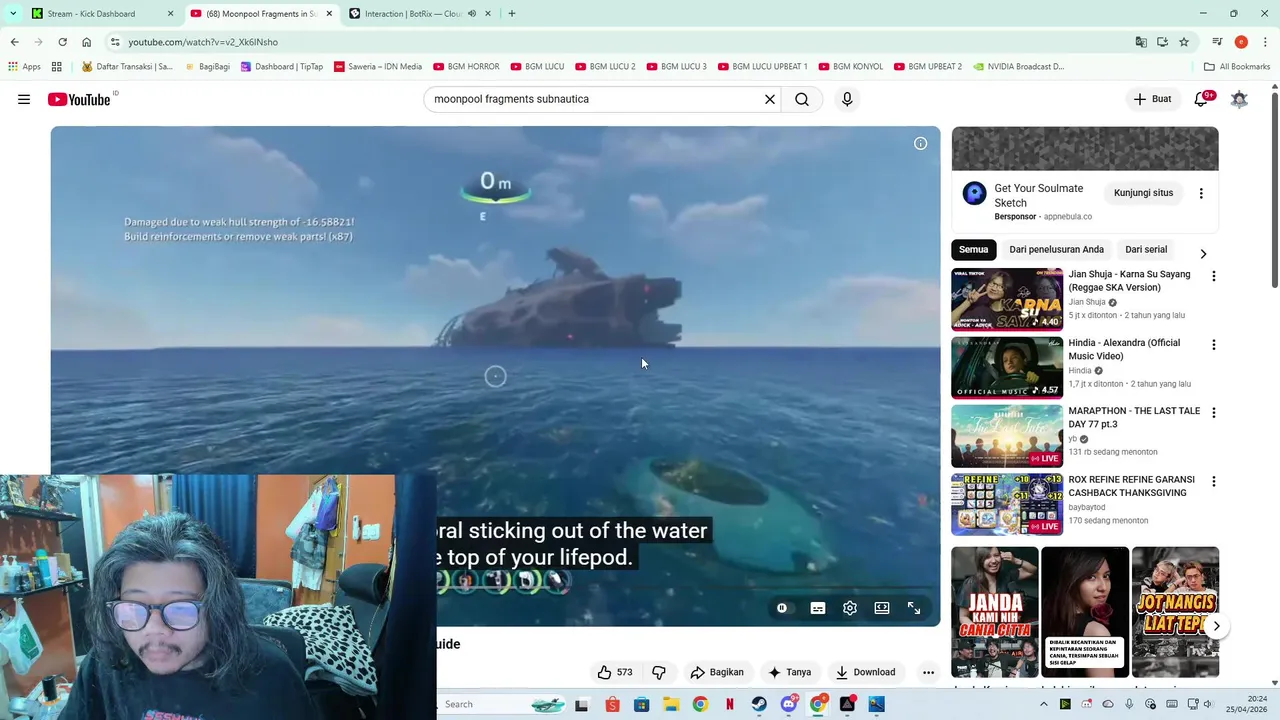
Task: Open the JANDA KAMI NIH Shorts thumbnail
Action: point(994,612)
